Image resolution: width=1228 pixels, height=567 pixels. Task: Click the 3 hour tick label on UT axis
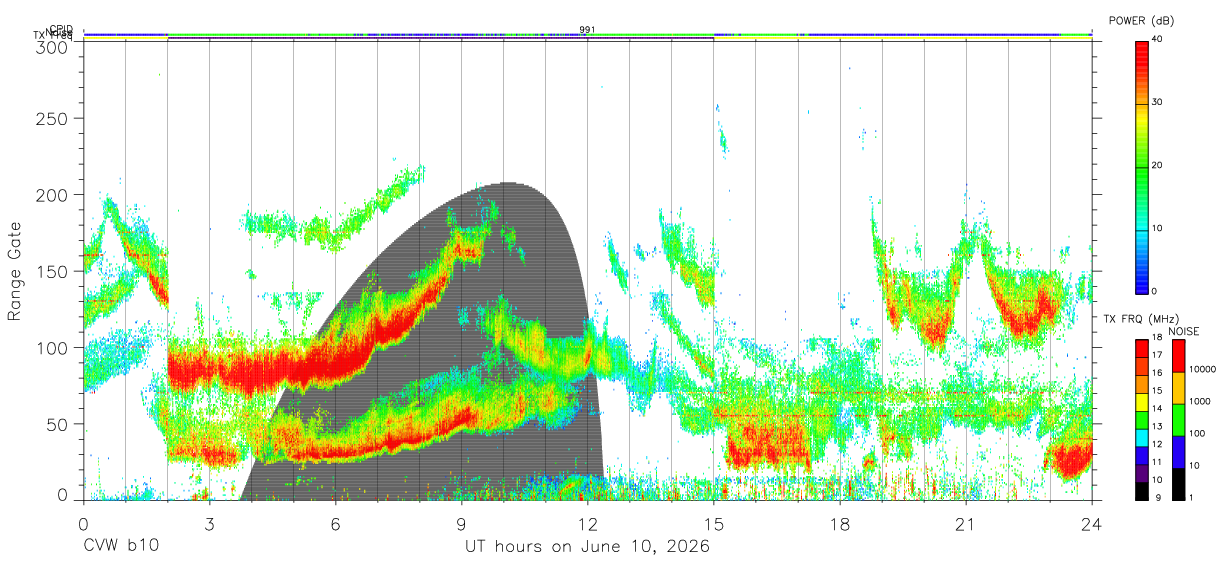tap(209, 523)
